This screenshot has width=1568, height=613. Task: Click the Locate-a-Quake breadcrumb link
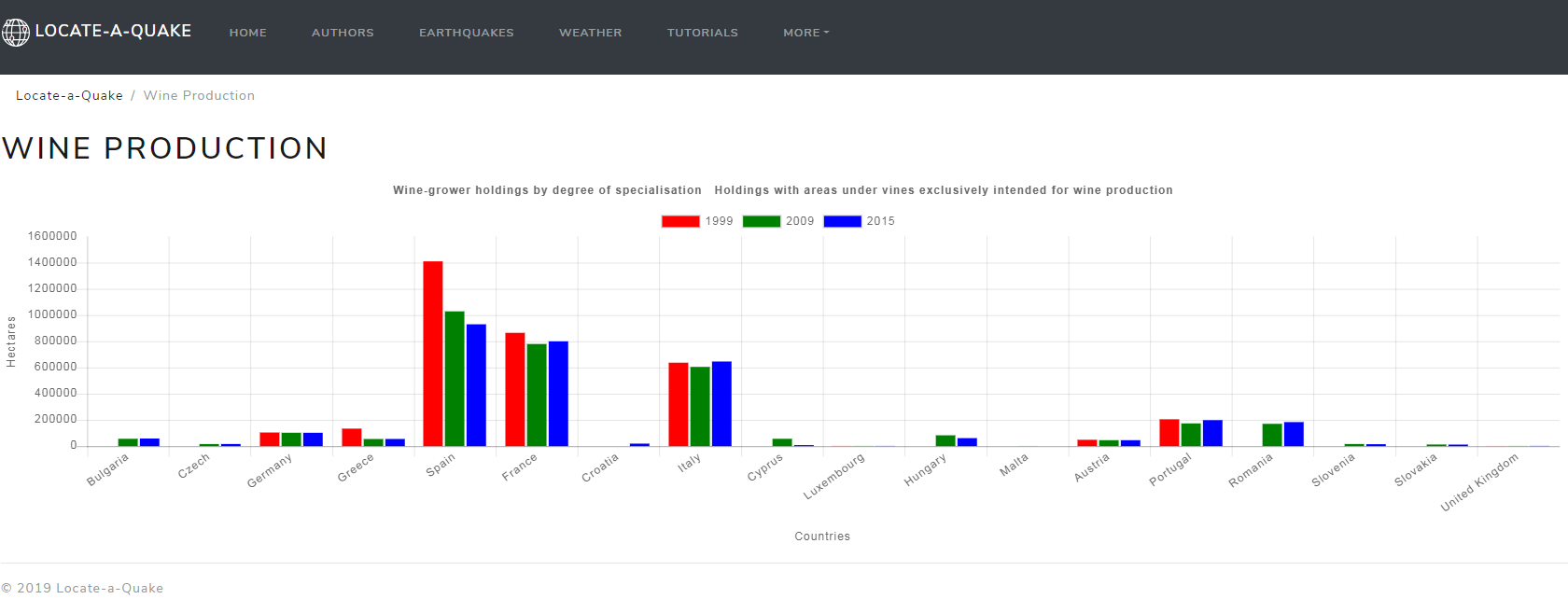(69, 95)
